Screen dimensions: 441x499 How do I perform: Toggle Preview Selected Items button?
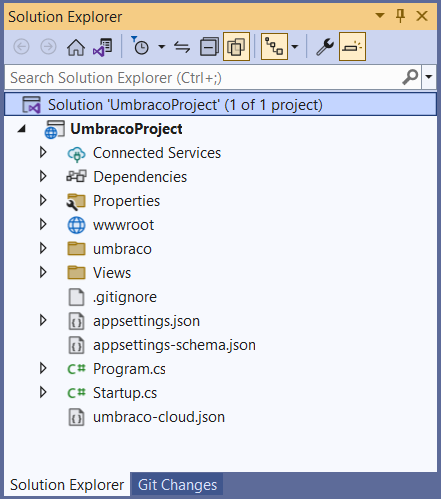pos(352,47)
